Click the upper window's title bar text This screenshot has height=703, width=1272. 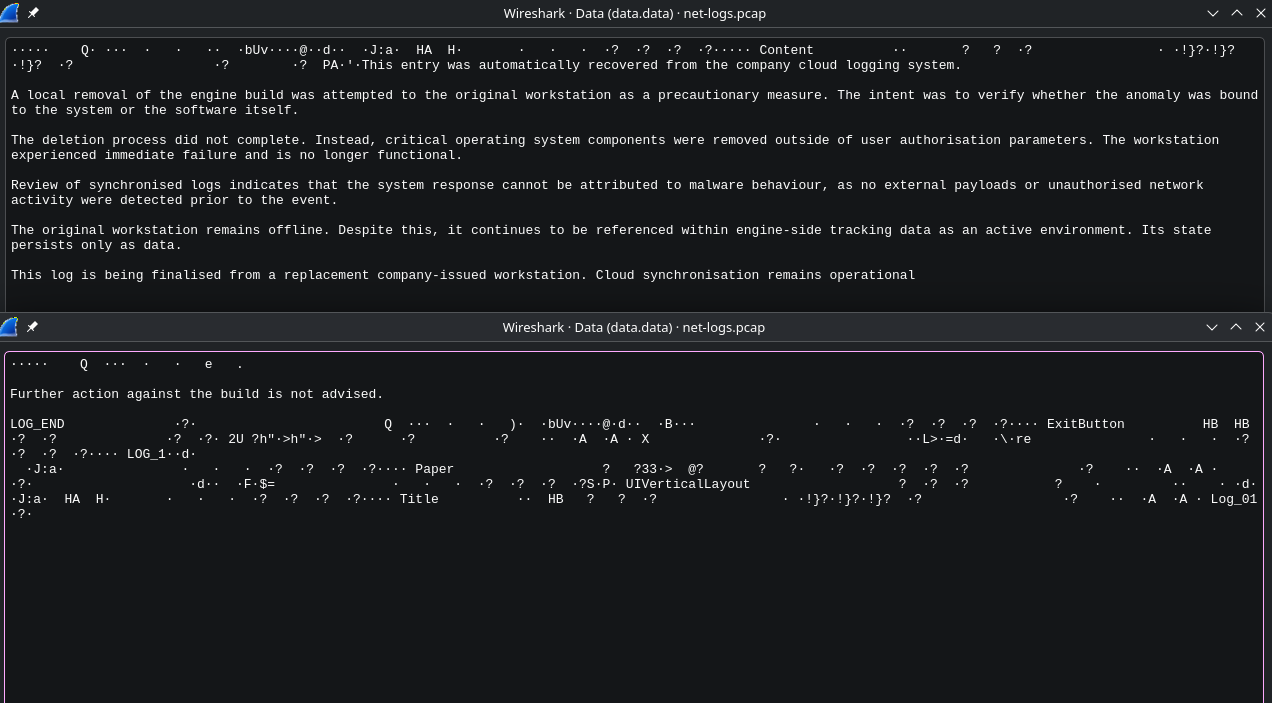[634, 13]
